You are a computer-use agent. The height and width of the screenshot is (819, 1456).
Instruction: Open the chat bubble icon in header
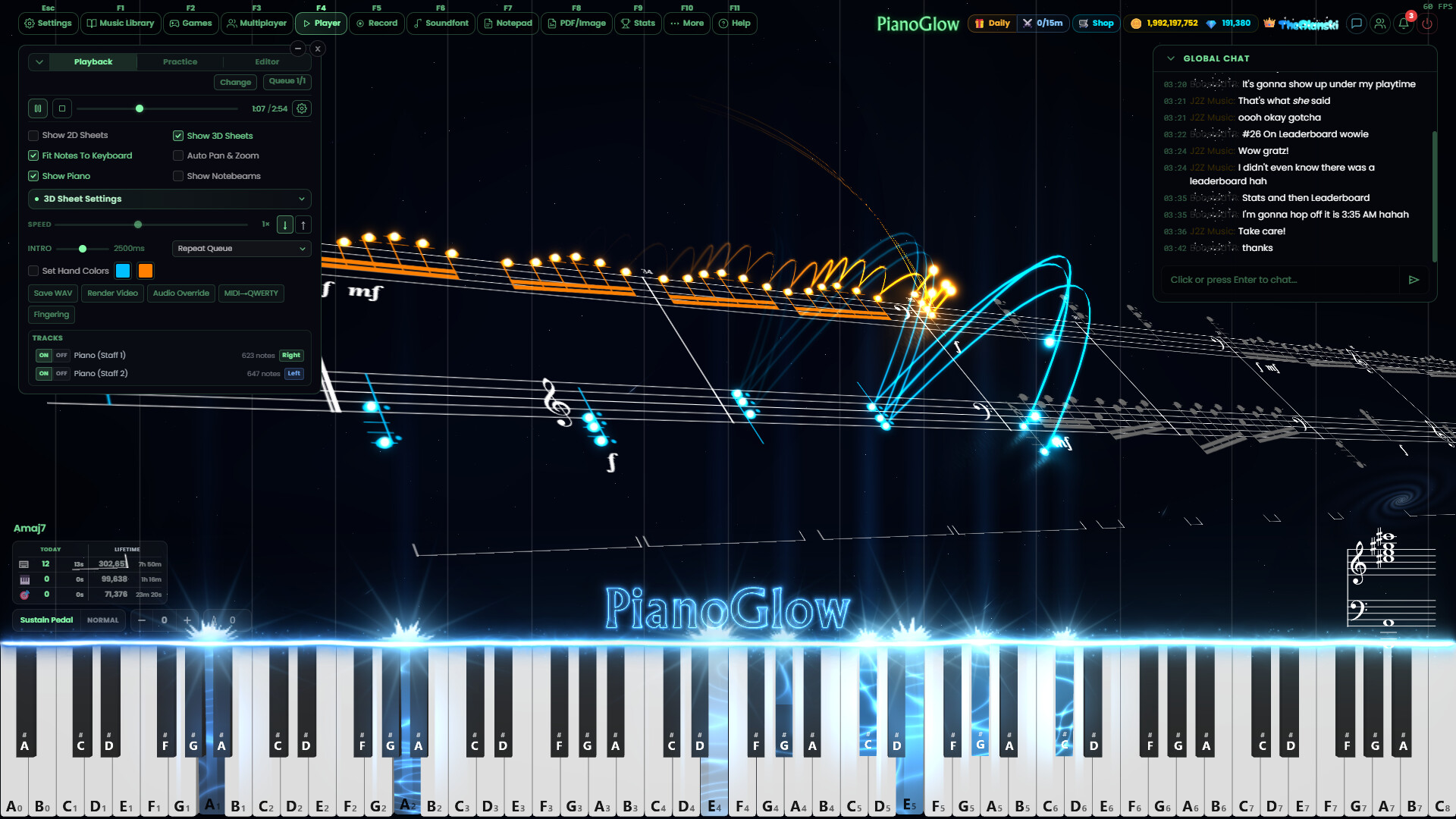tap(1357, 24)
